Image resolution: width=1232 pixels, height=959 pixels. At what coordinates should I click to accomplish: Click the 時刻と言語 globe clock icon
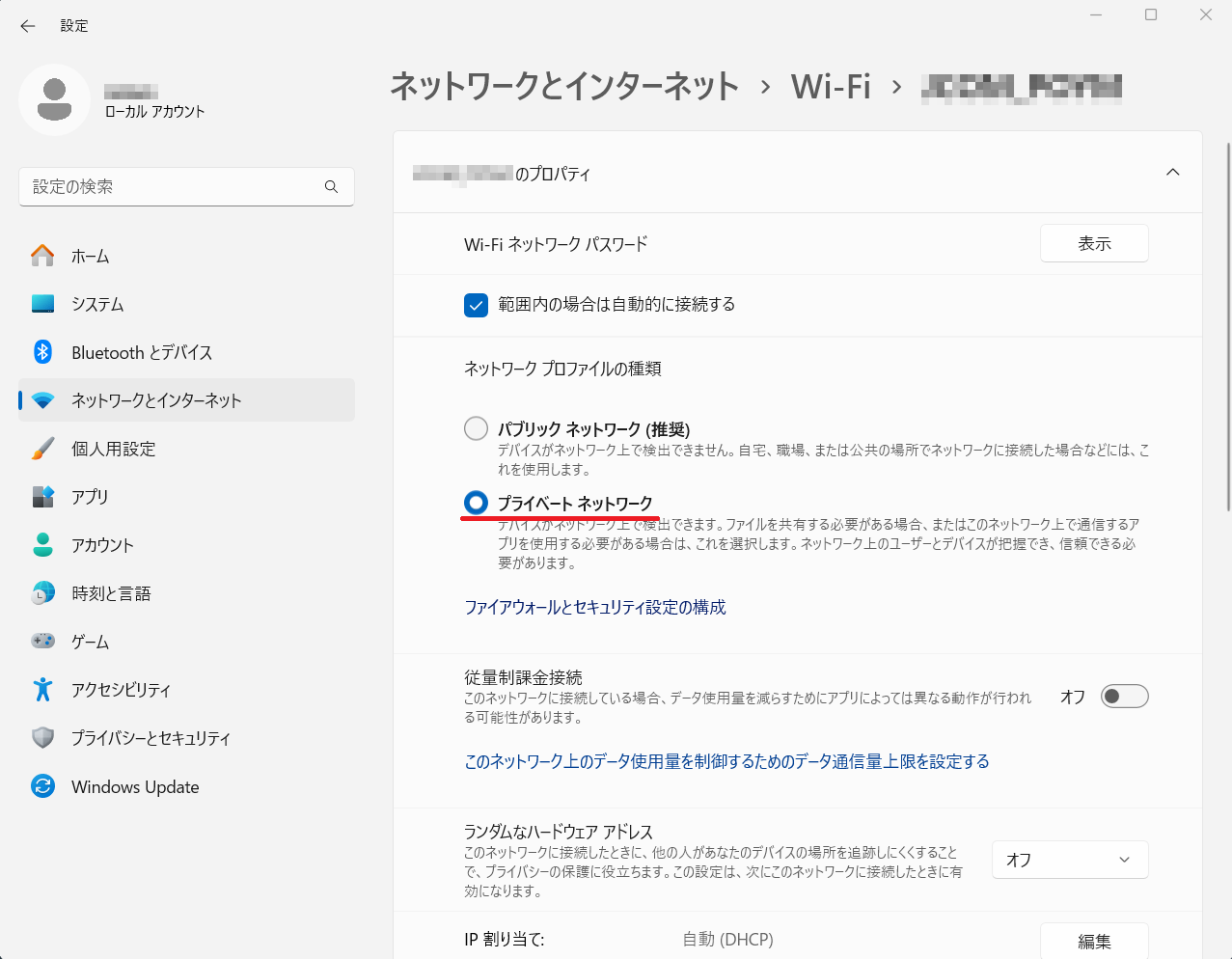tap(42, 593)
